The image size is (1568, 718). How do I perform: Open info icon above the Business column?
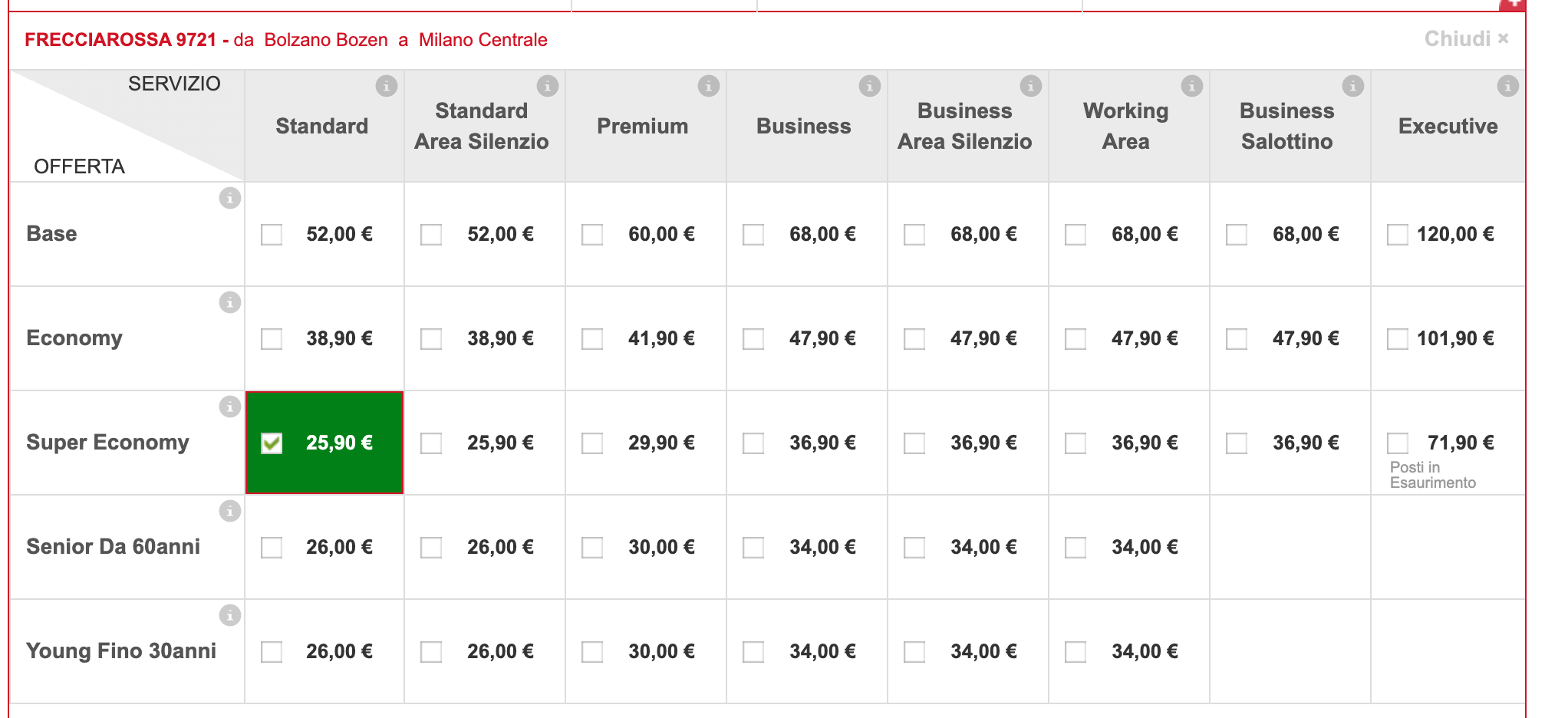[x=870, y=86]
